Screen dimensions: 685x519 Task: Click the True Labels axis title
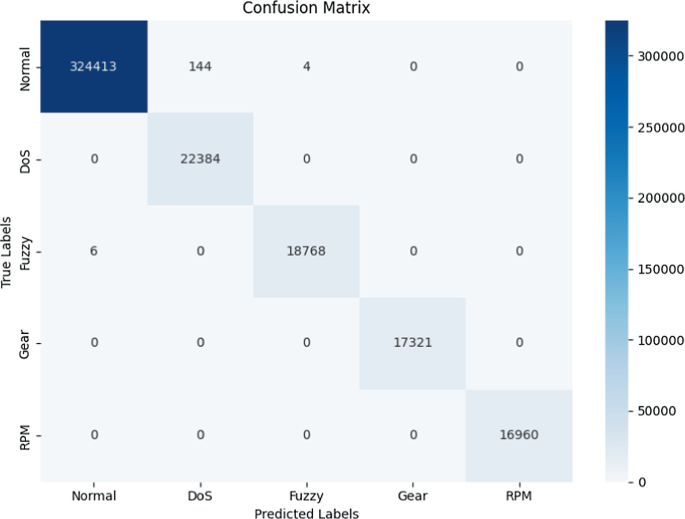tap(6, 252)
